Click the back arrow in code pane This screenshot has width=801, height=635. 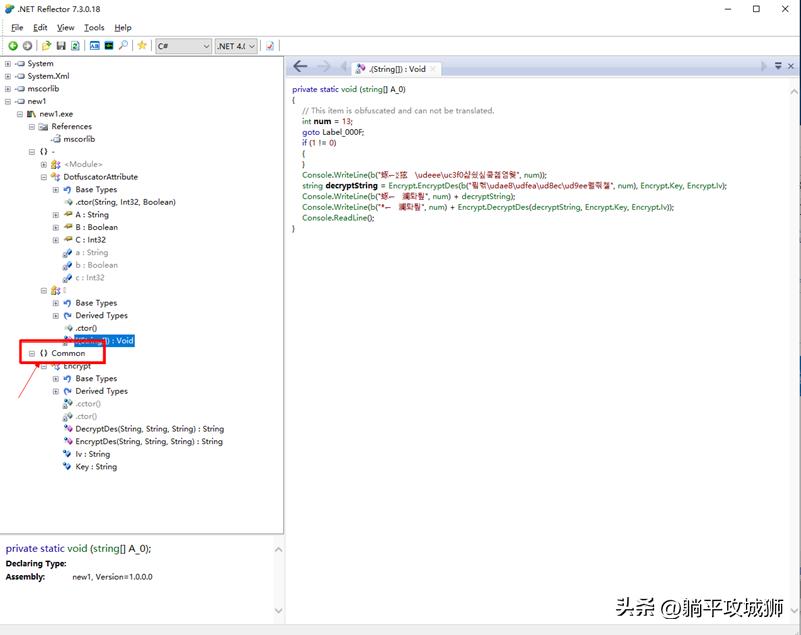[300, 67]
